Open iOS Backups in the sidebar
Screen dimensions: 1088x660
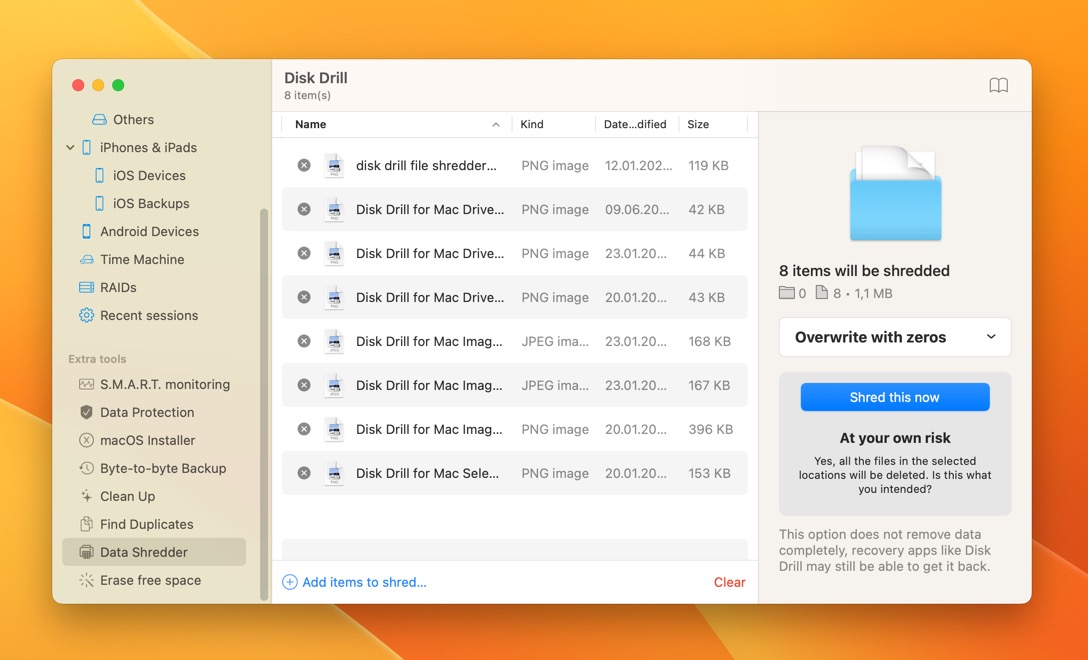click(142, 203)
